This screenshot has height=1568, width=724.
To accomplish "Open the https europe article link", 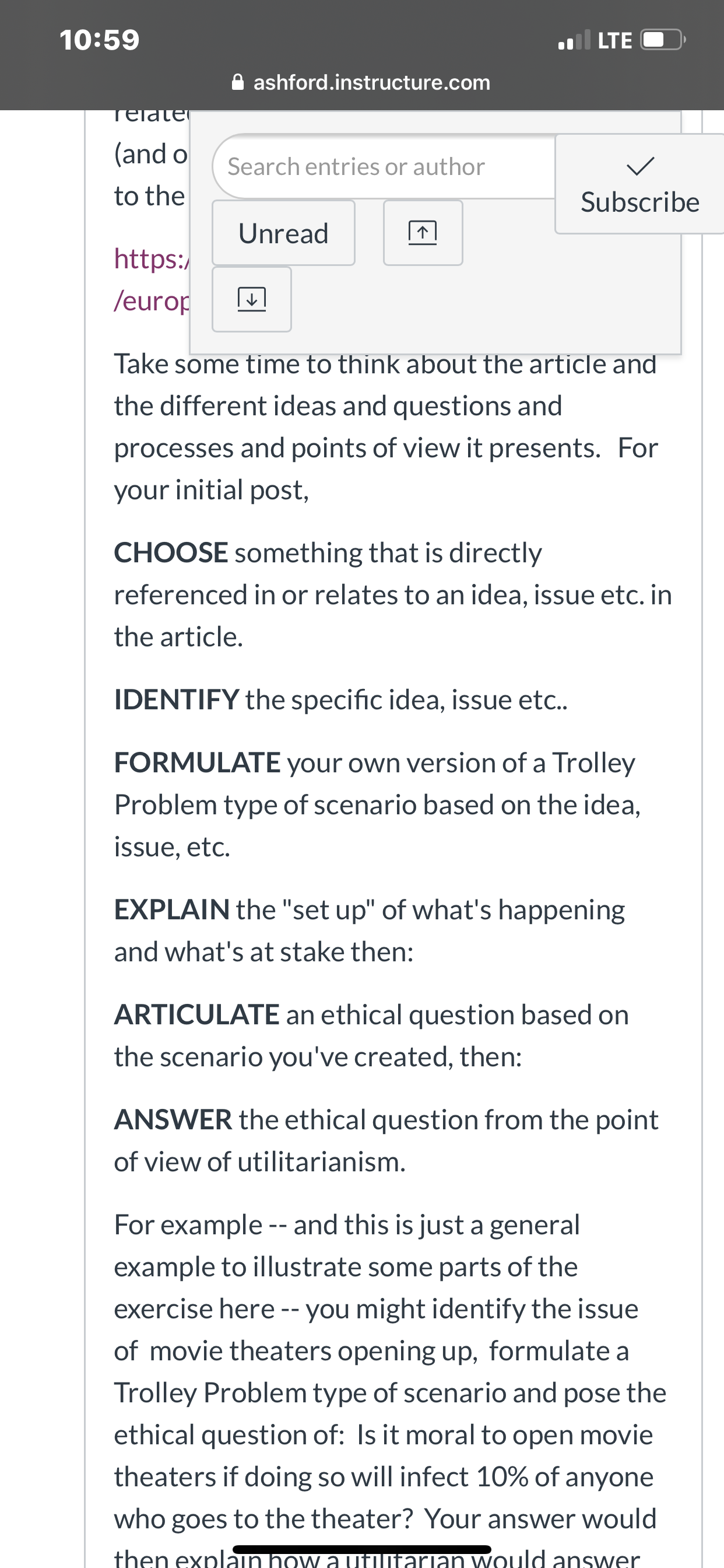I will coord(152,279).
